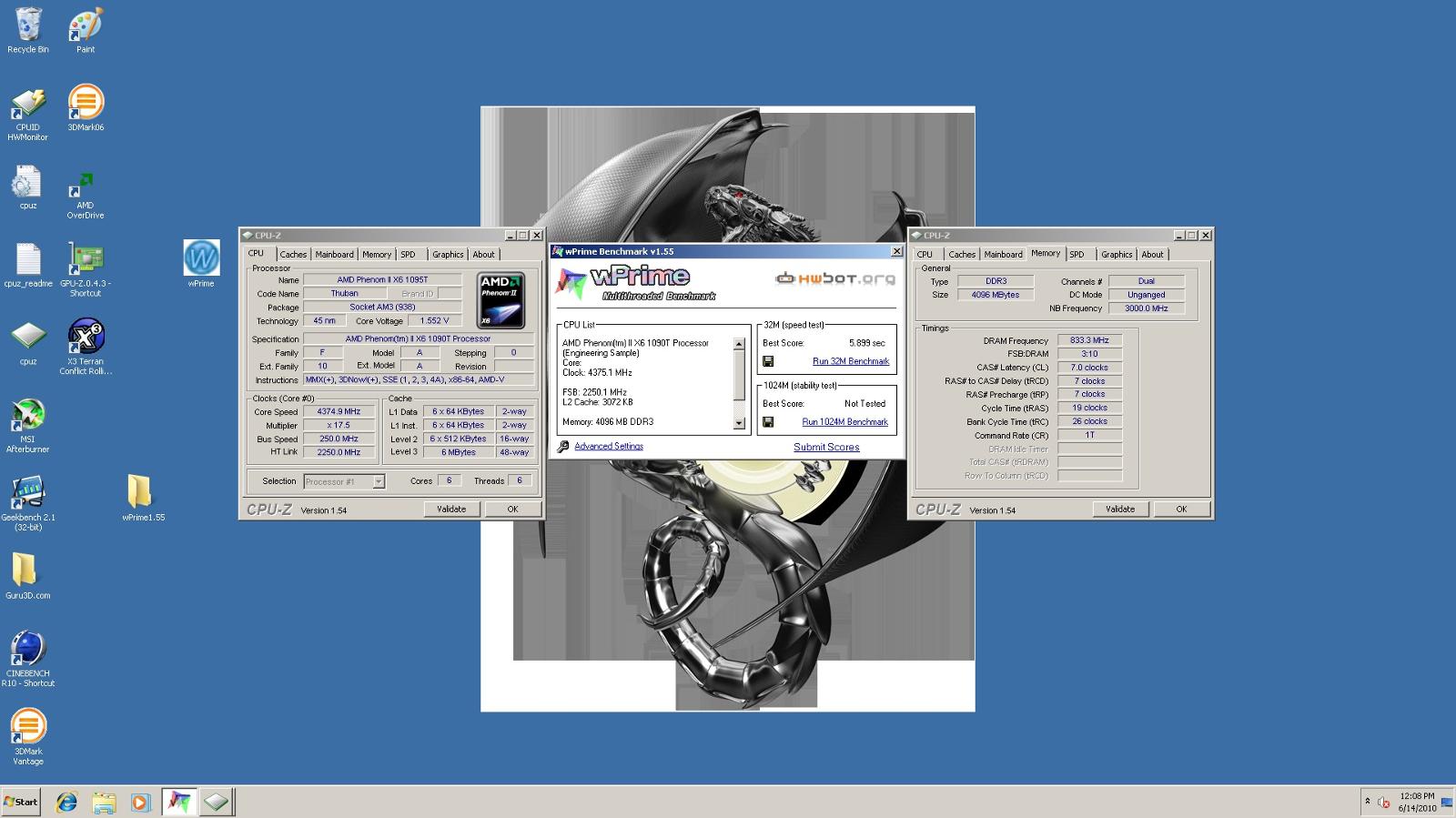
Task: Click the Show desktop strip on taskbar
Action: [x=1448, y=802]
